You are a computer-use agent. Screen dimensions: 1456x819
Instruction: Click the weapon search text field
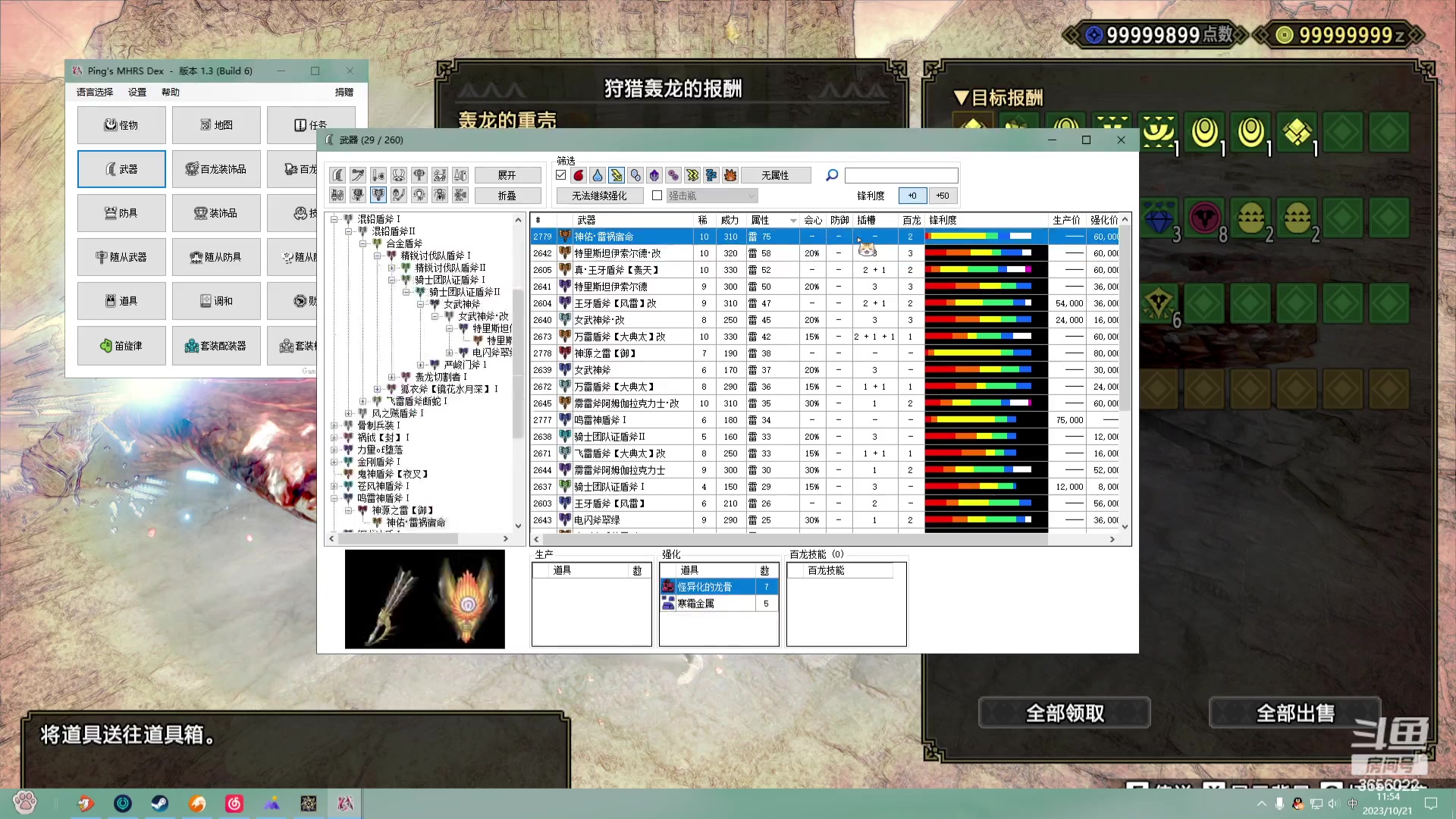(901, 175)
